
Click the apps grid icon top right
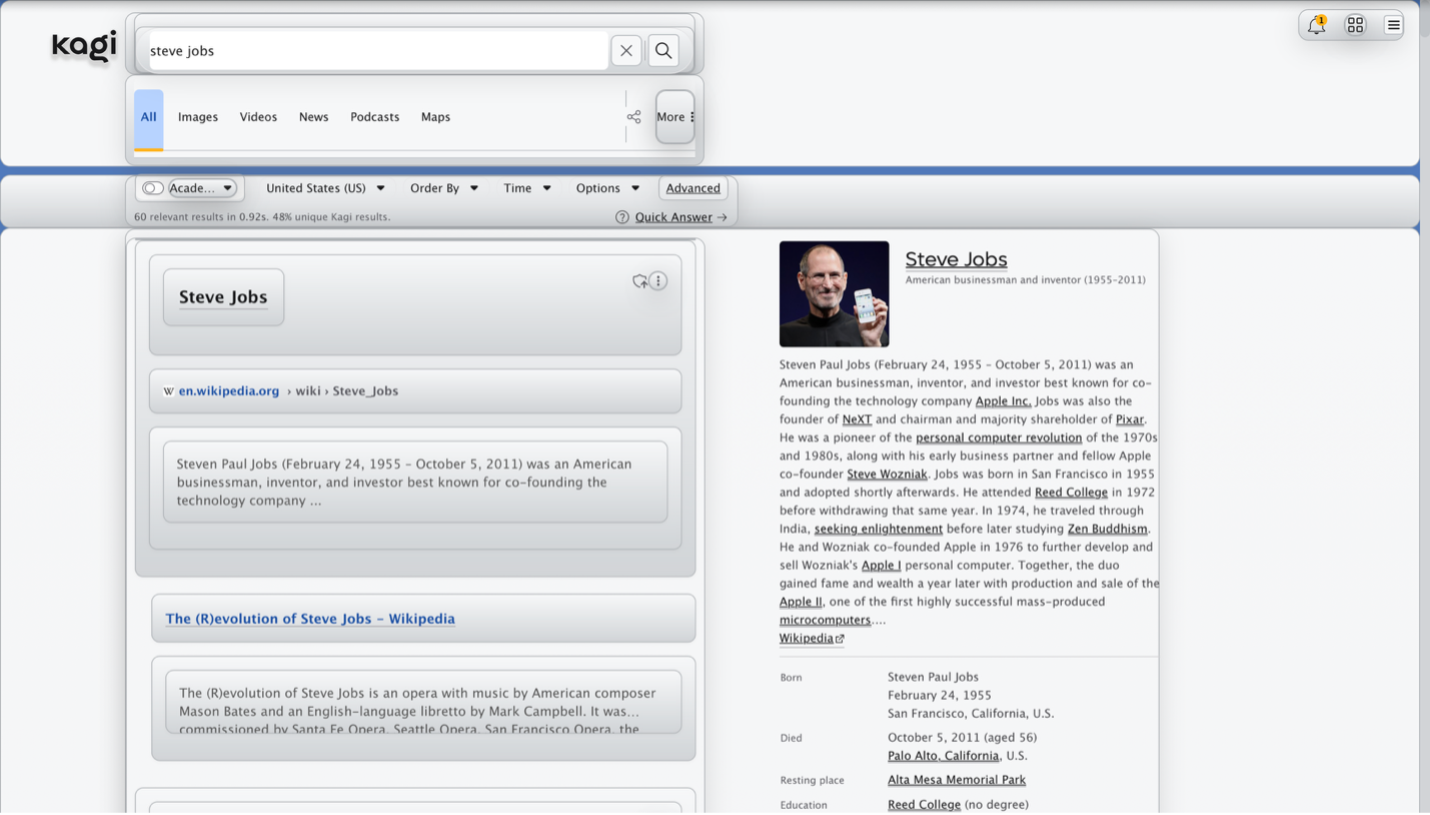coord(1355,24)
